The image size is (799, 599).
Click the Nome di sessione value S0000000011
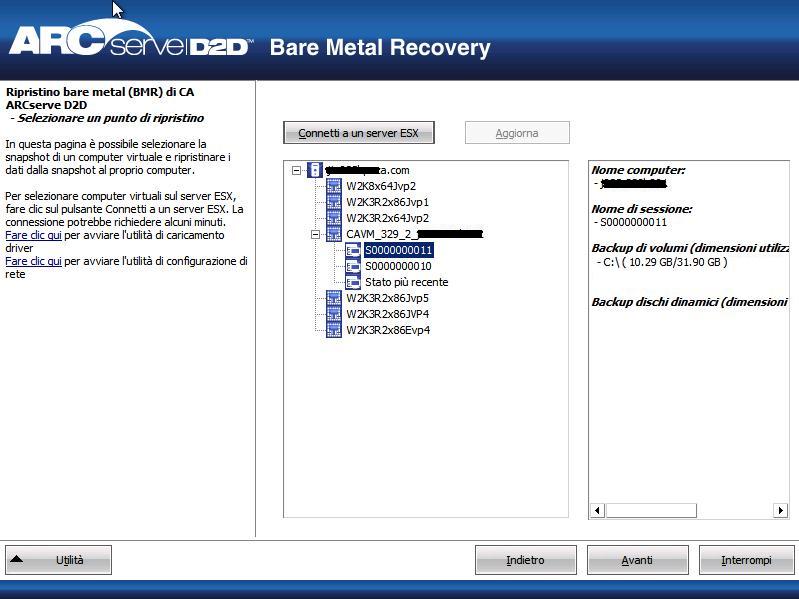(633, 222)
